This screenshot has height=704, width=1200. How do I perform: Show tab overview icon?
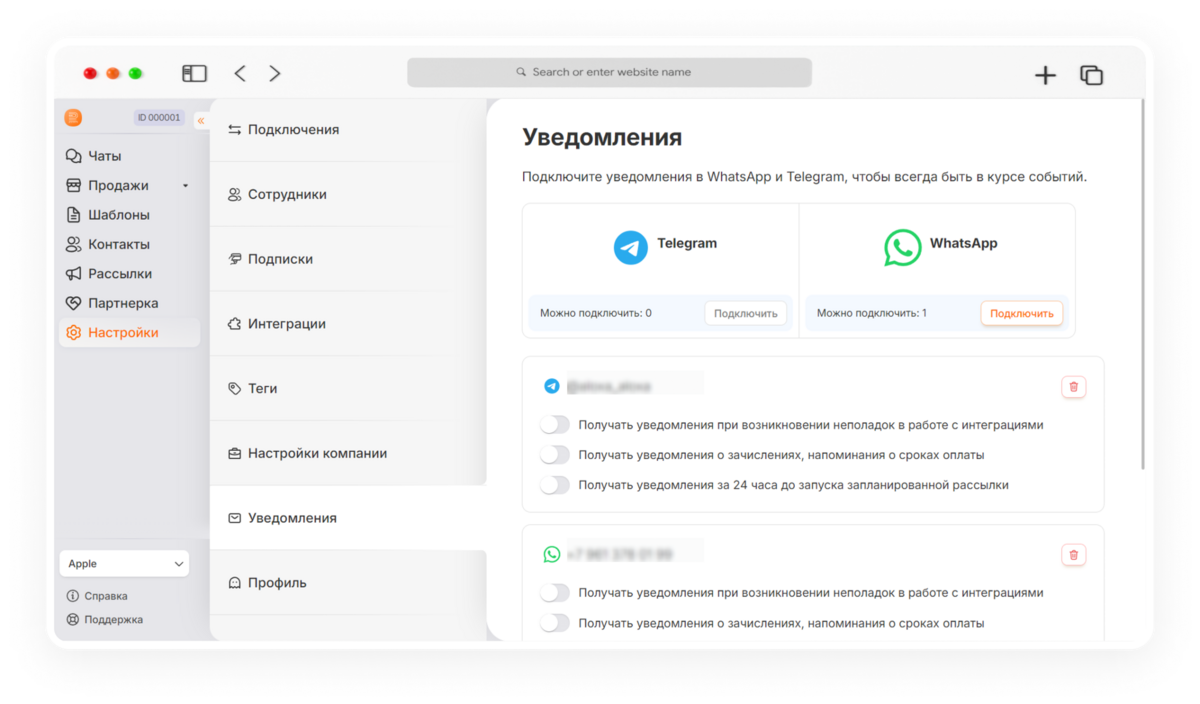[x=1091, y=75]
